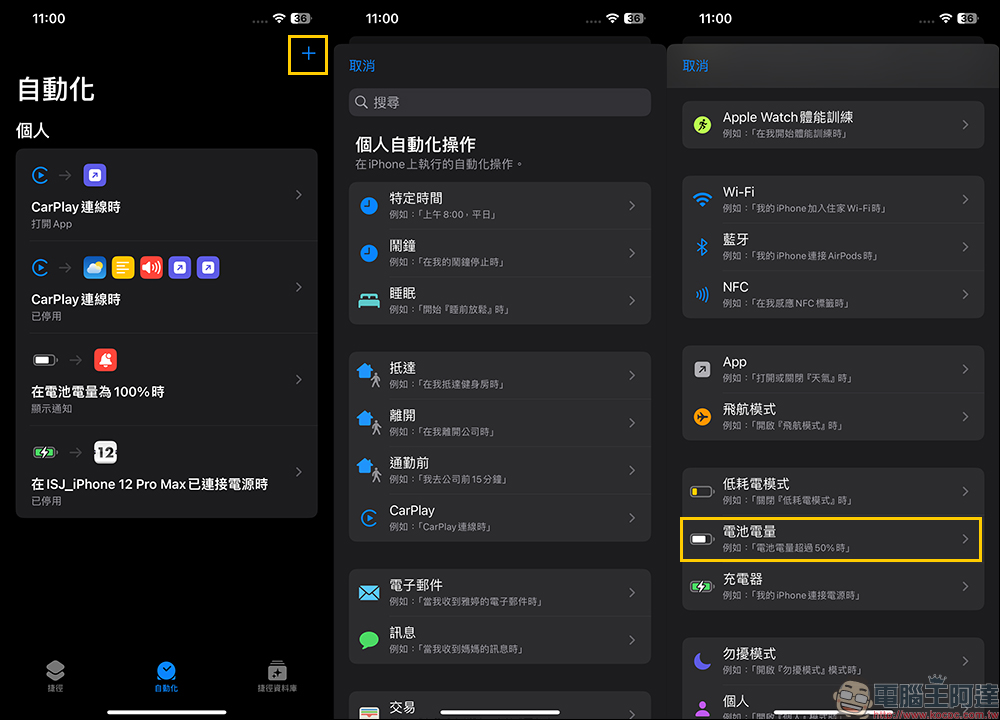The width and height of the screenshot is (1000, 720).
Task: Select the 電池電量 trigger label
Action: 749,532
